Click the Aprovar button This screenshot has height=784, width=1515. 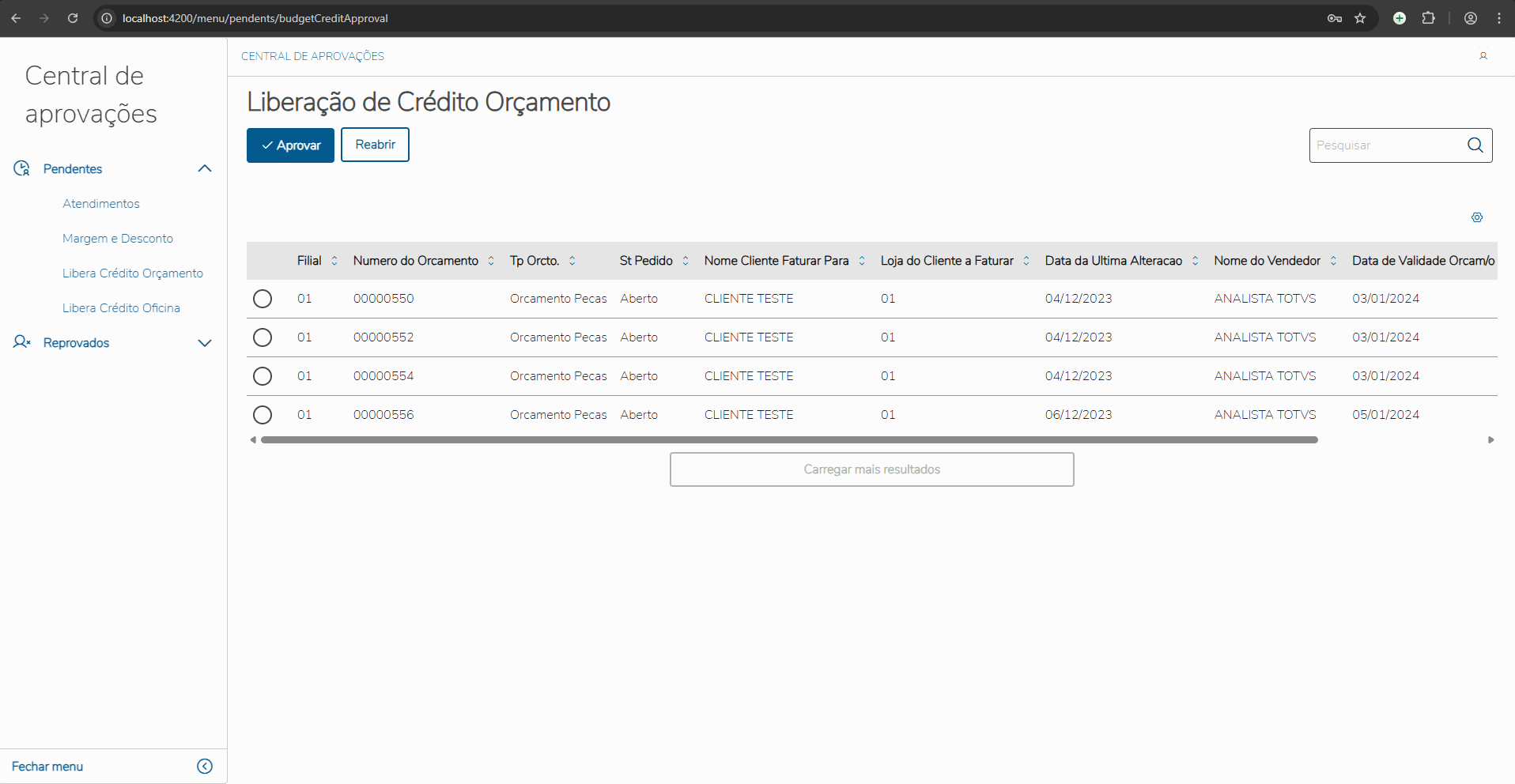pyautogui.click(x=290, y=145)
